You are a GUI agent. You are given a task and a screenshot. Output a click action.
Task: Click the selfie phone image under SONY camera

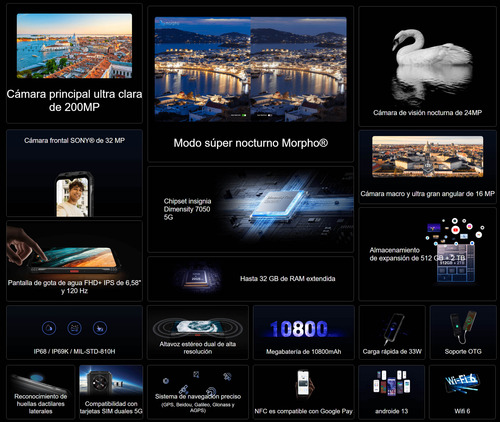tap(74, 195)
